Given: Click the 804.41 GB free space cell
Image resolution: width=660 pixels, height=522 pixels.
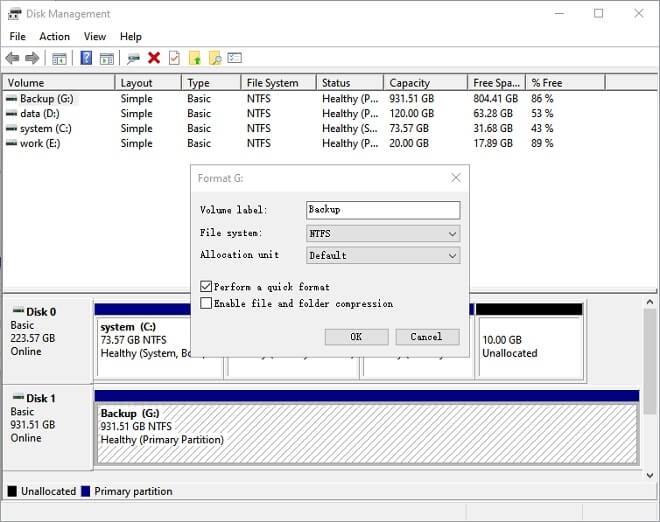Looking at the screenshot, I should [495, 99].
